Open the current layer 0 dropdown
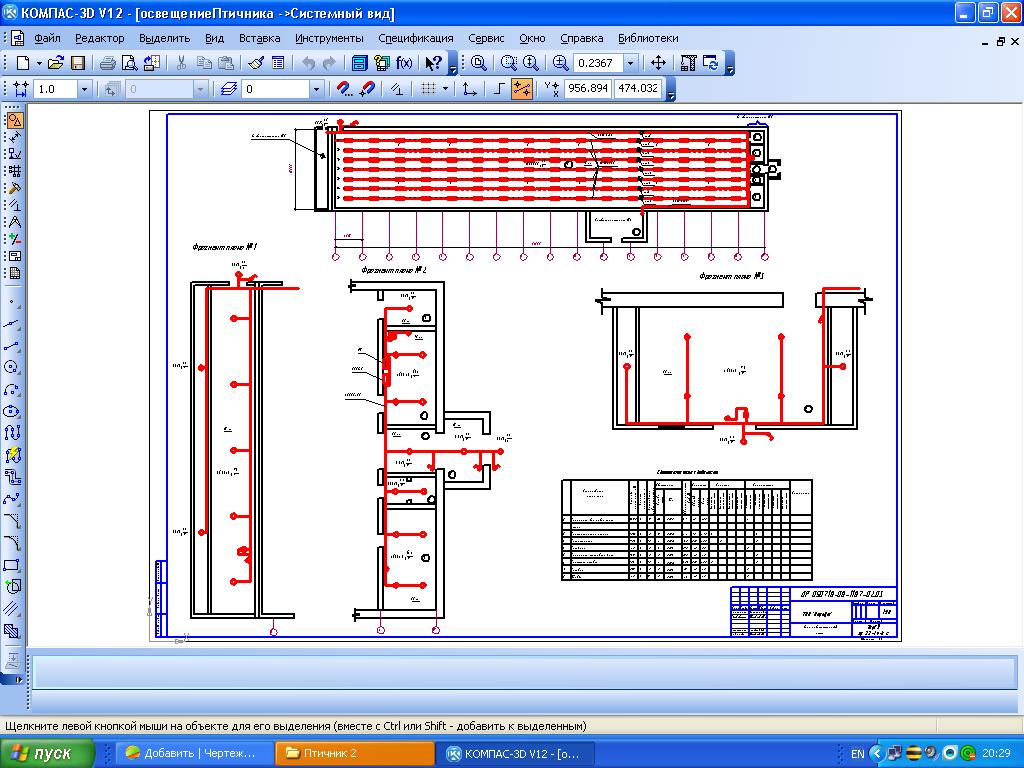 point(316,89)
